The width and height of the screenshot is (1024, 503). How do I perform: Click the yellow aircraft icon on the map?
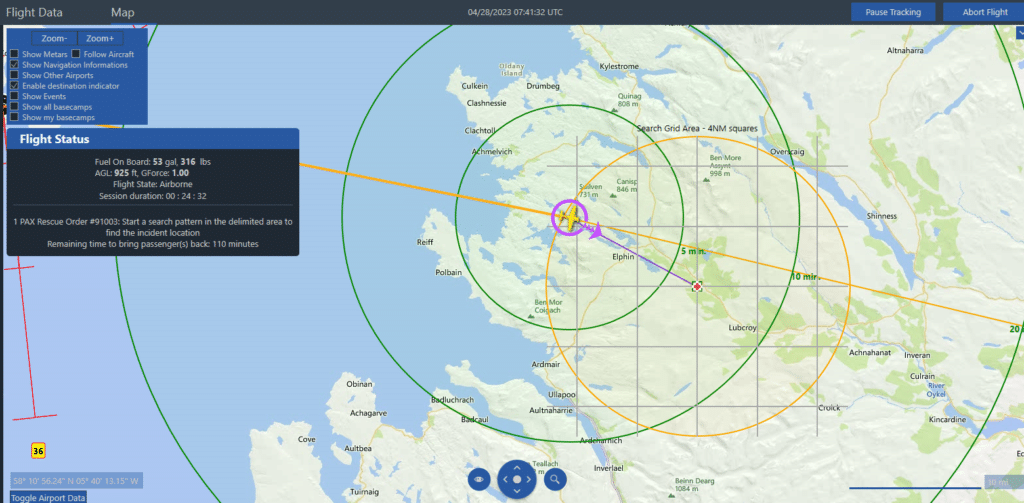tap(568, 217)
